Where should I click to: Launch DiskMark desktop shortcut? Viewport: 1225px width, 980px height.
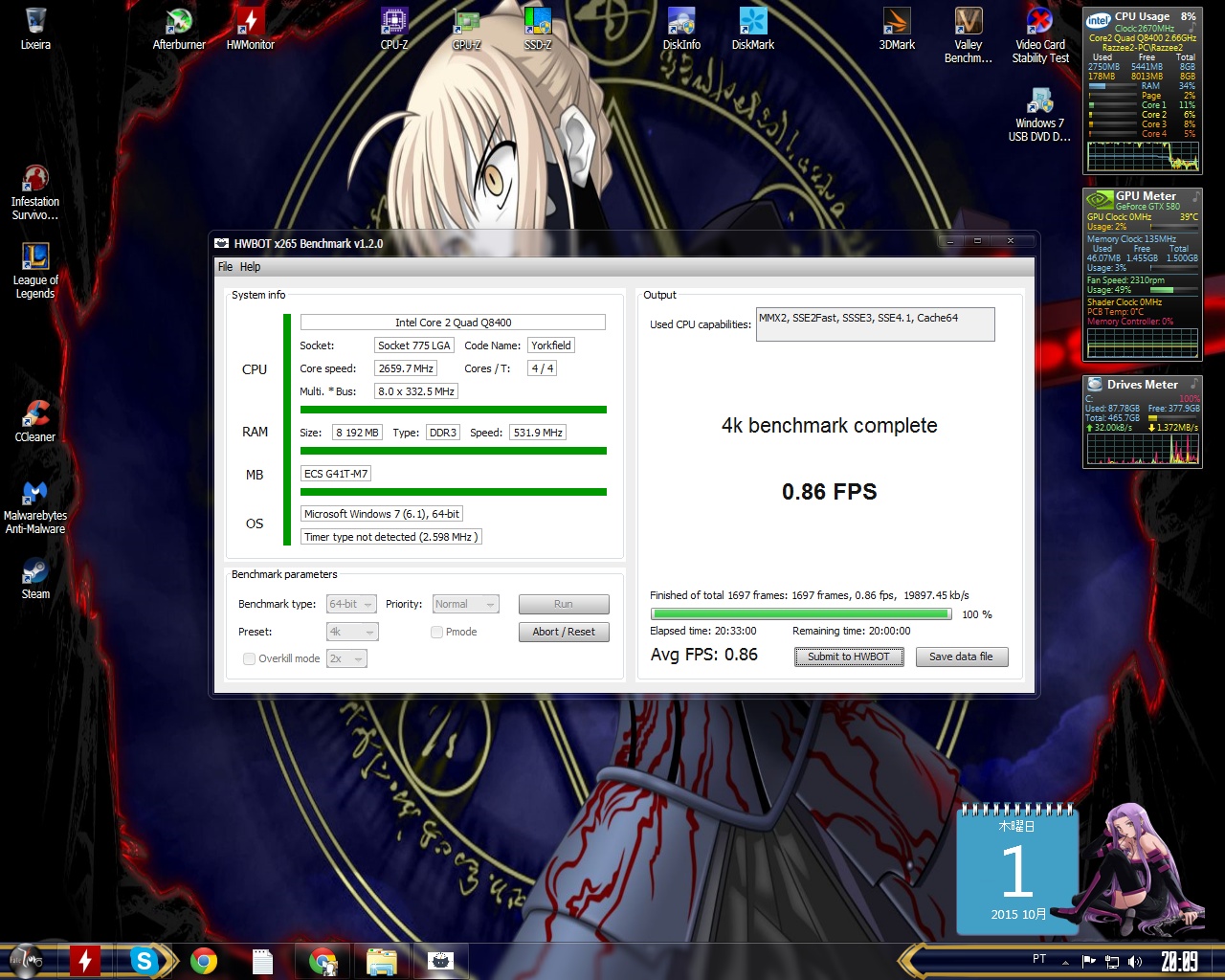[753, 28]
